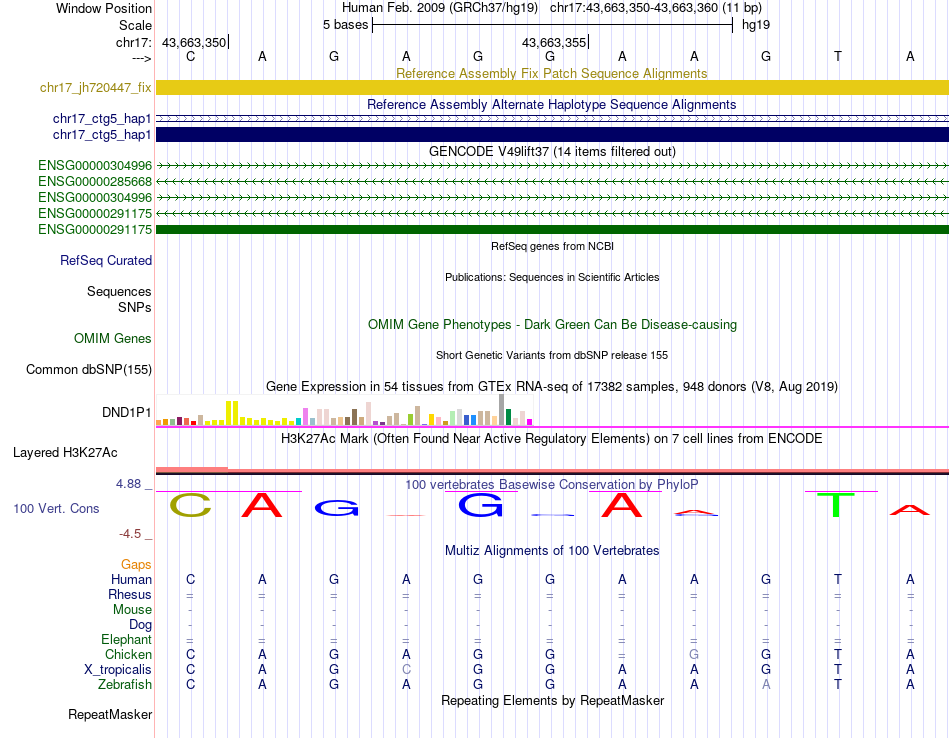This screenshot has width=950, height=738.
Task: Open Reference Assembly Fix Patch Sequence Alignments track
Action: coord(551,73)
